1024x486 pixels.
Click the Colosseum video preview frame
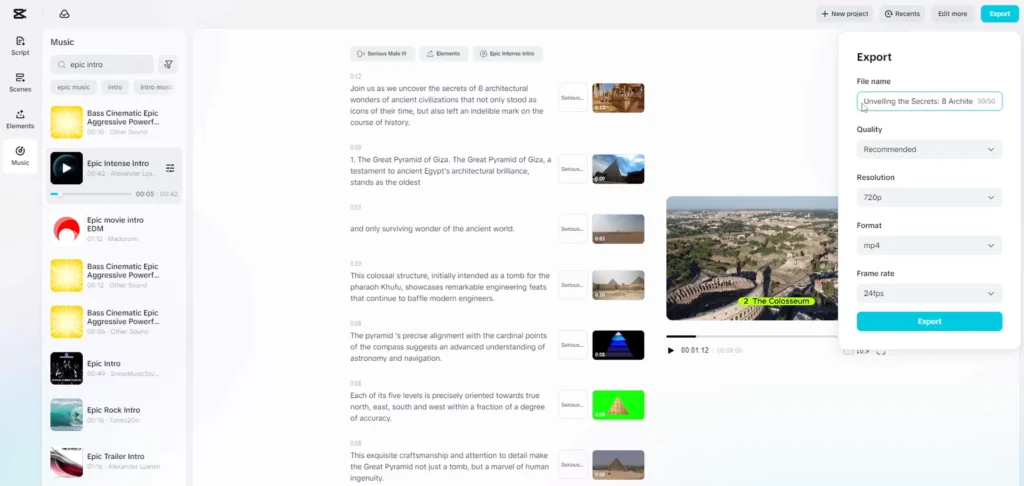(x=752, y=258)
